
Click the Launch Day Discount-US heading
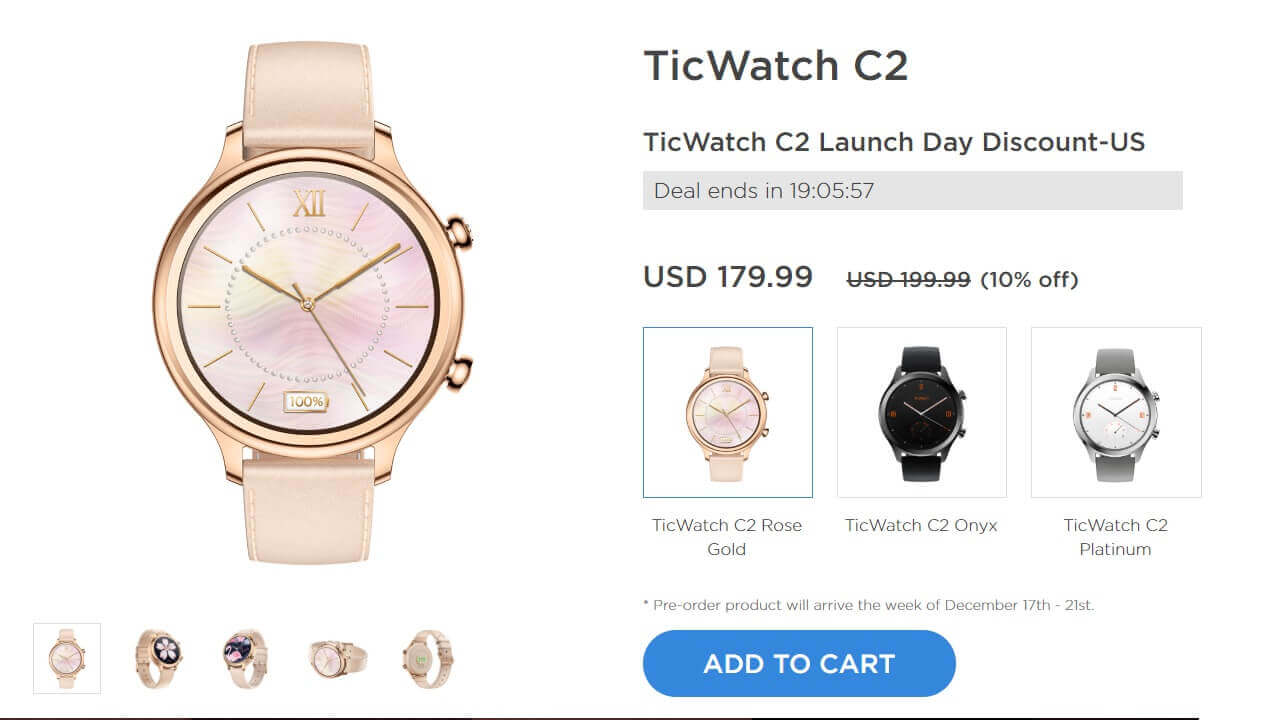(894, 142)
